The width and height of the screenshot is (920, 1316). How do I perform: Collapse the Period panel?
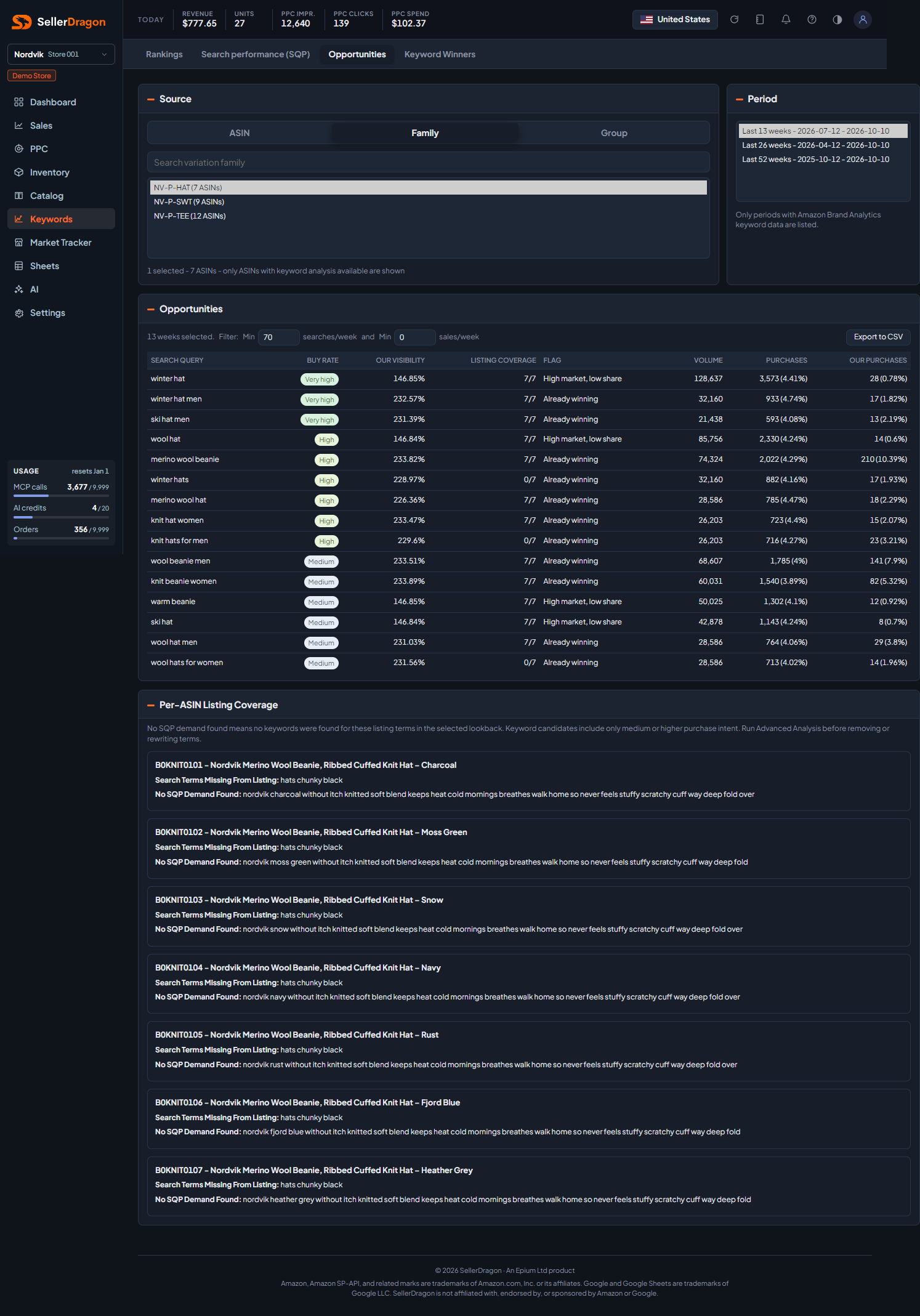739,99
